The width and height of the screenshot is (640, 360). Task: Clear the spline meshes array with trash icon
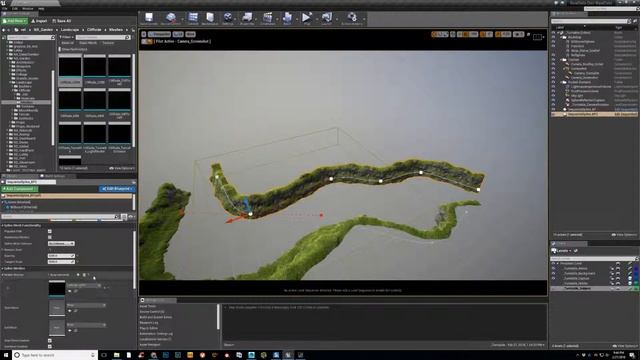84,275
